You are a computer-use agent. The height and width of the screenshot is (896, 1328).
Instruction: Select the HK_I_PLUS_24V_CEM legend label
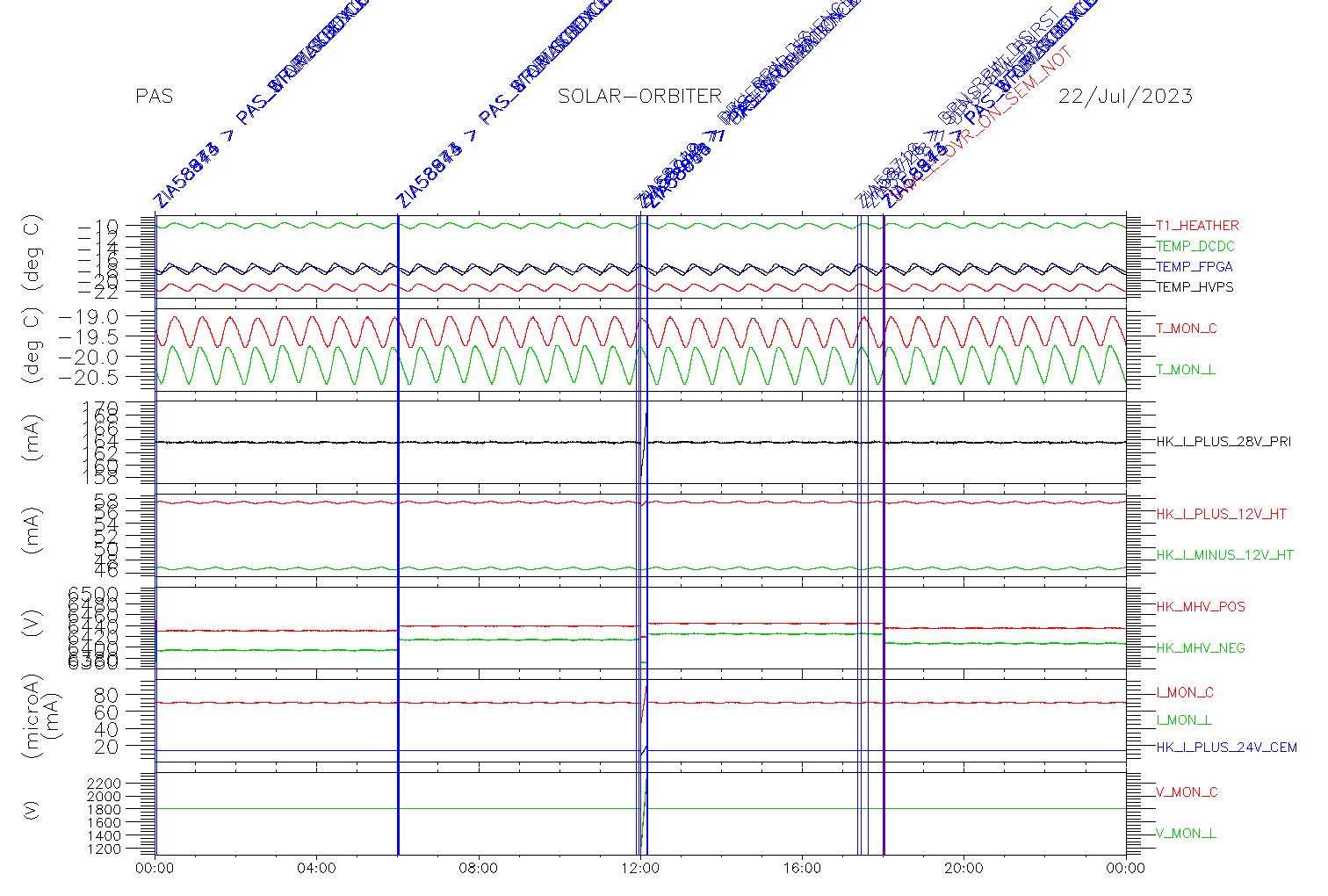click(1226, 748)
